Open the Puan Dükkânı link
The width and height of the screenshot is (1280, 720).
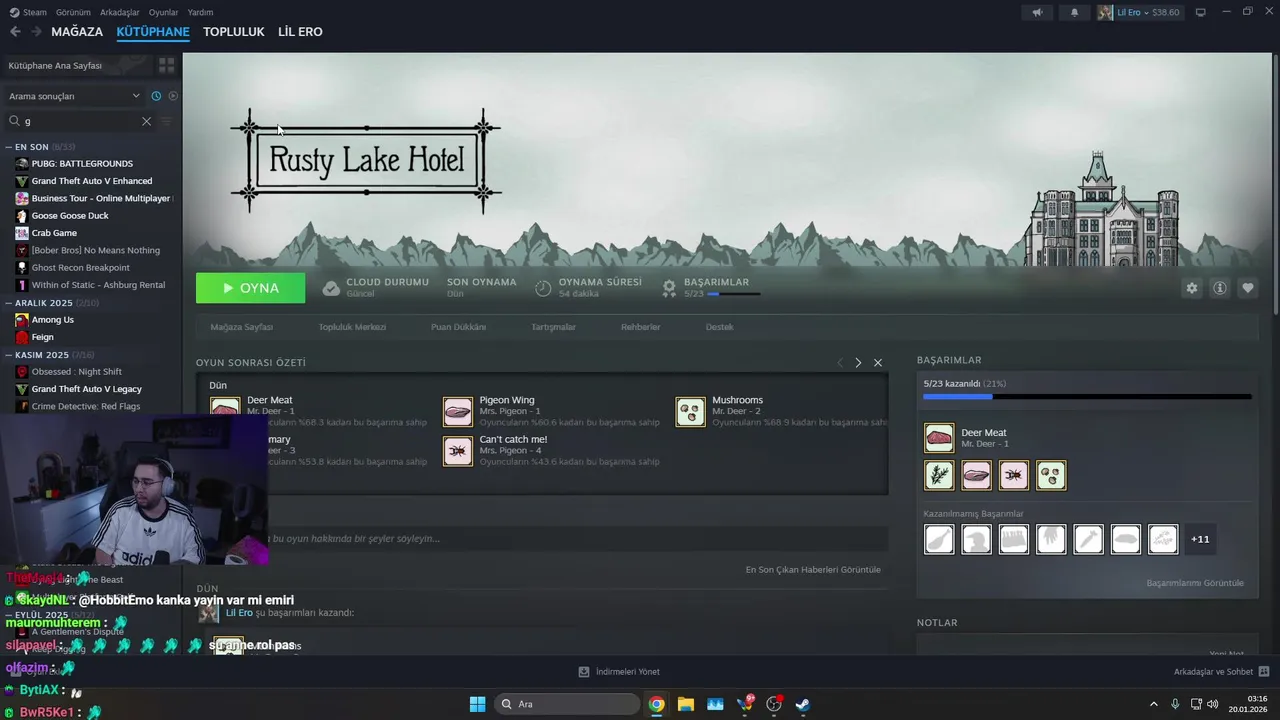click(x=458, y=327)
